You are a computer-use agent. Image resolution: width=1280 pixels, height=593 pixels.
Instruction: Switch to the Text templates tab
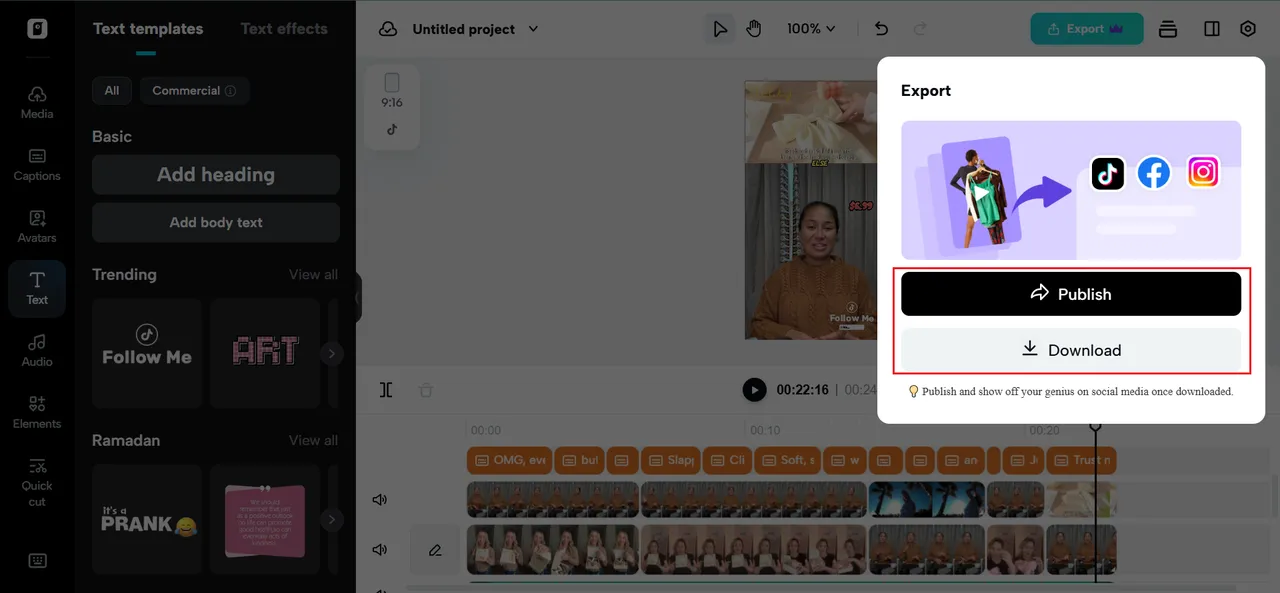coord(148,29)
